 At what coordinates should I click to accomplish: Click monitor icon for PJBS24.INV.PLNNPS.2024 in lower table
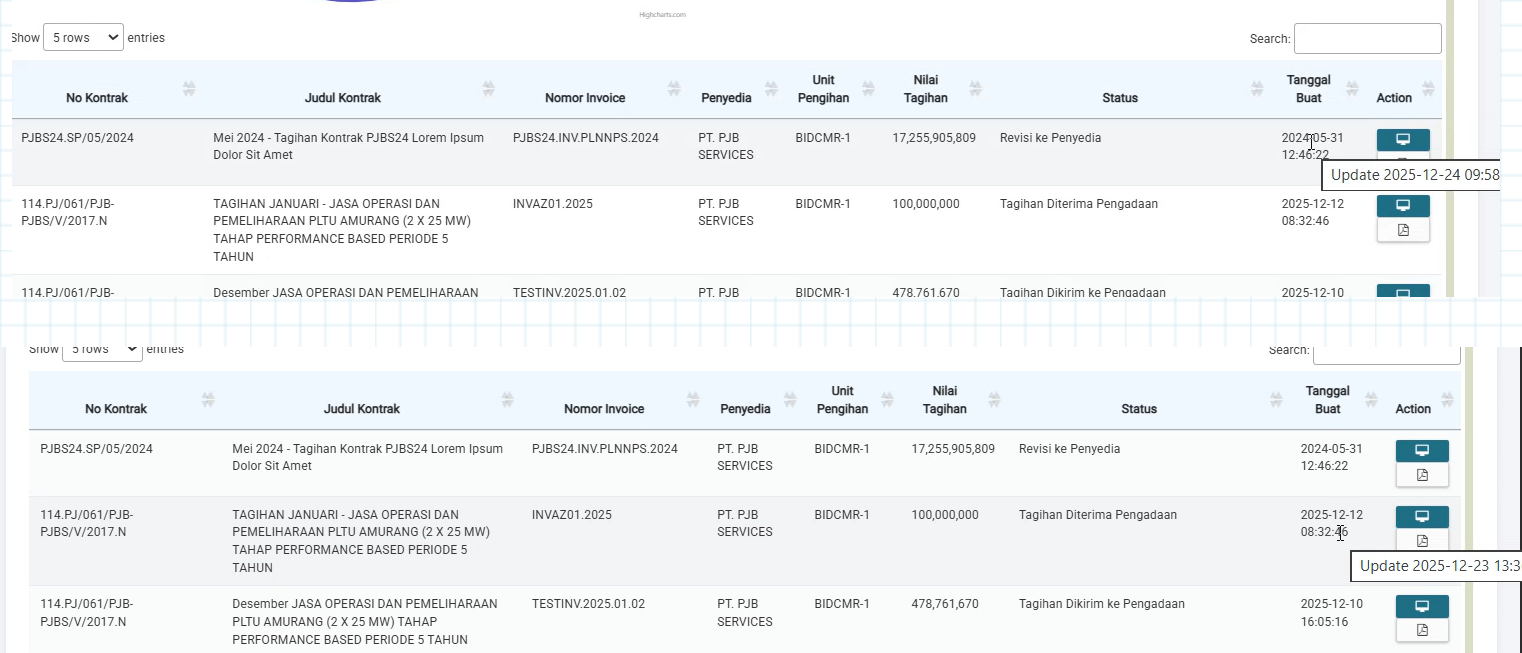(x=1421, y=450)
